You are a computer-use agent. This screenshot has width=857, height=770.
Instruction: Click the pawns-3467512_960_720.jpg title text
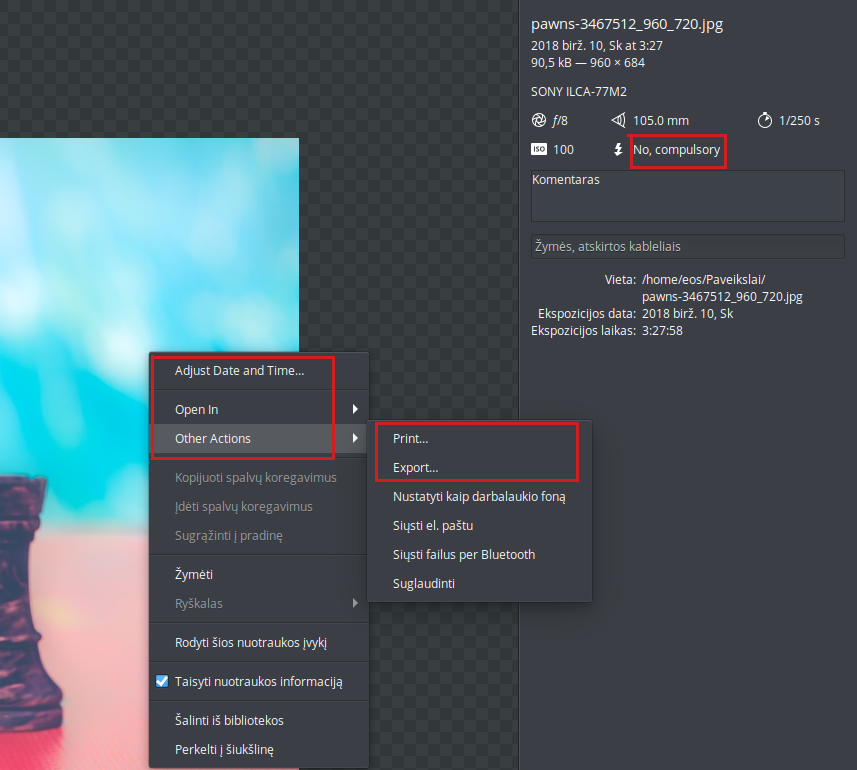pyautogui.click(x=627, y=24)
